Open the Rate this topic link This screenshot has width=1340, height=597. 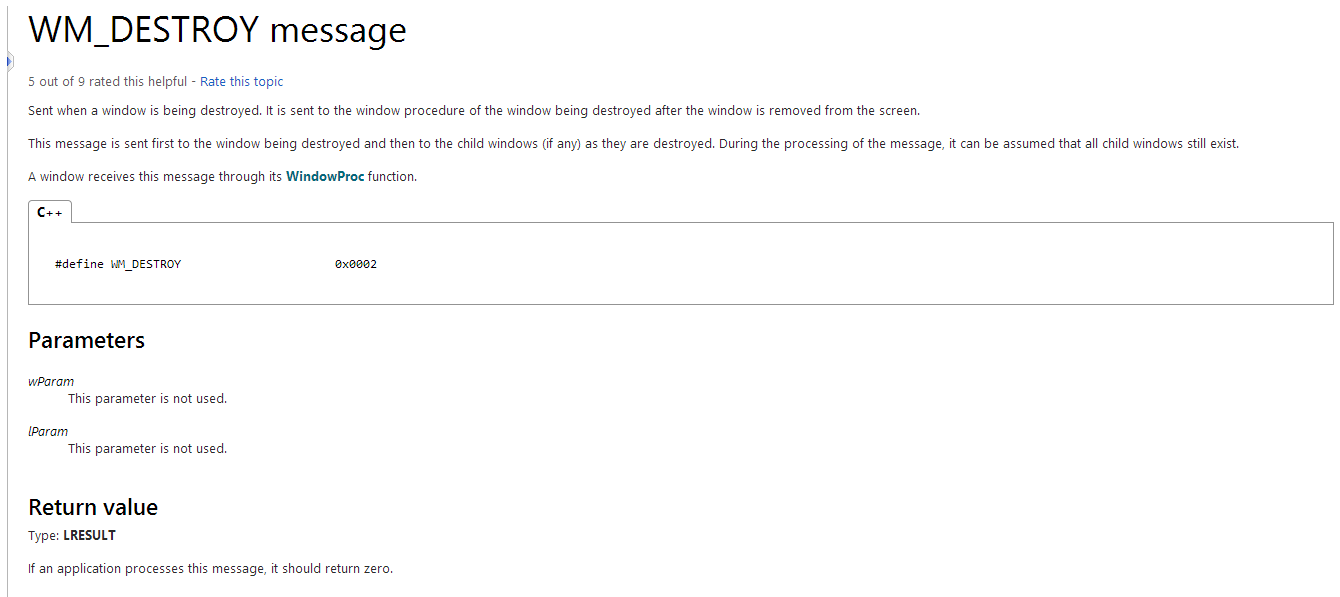tap(241, 82)
